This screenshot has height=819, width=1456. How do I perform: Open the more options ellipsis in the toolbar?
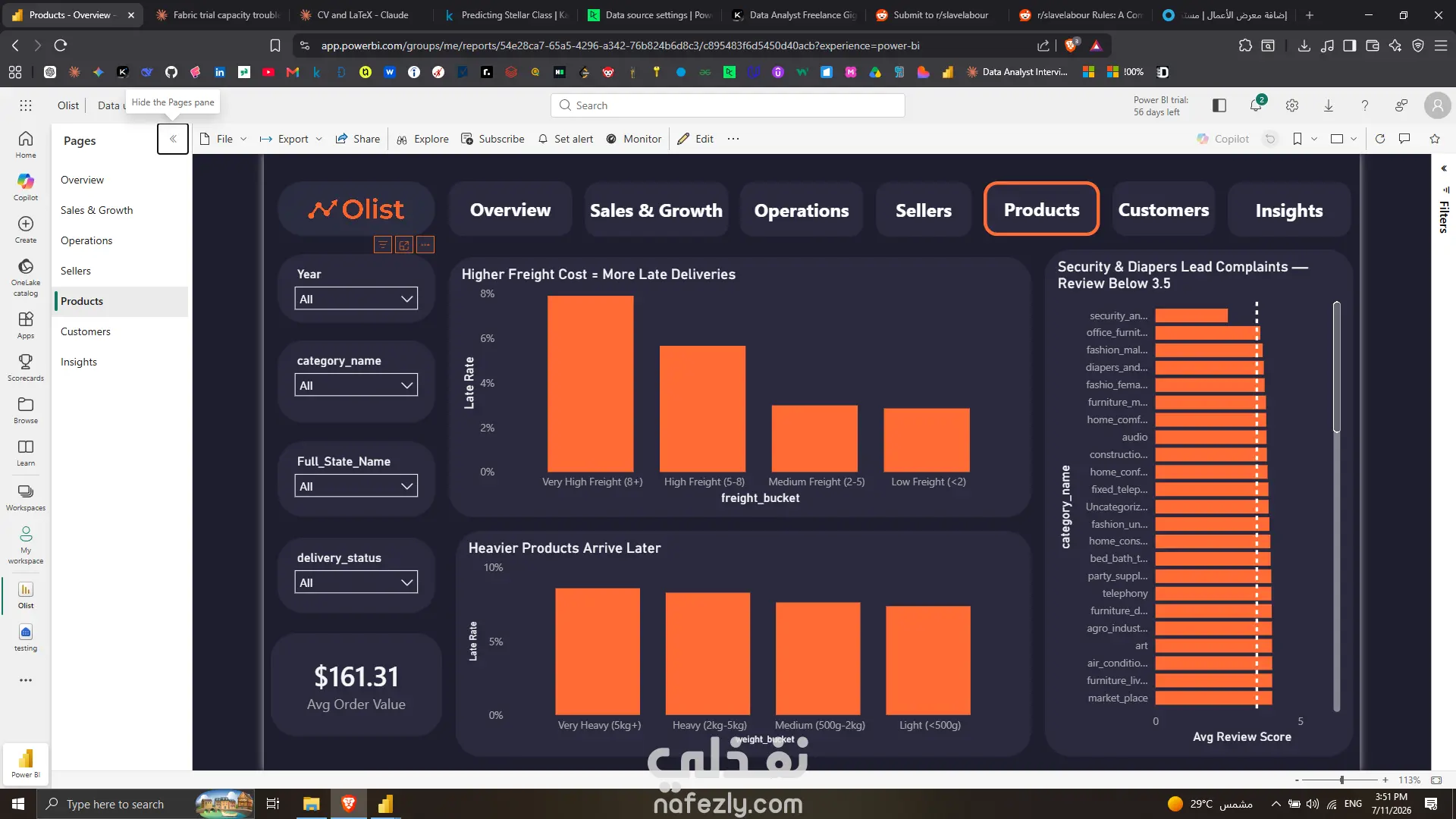coord(733,139)
